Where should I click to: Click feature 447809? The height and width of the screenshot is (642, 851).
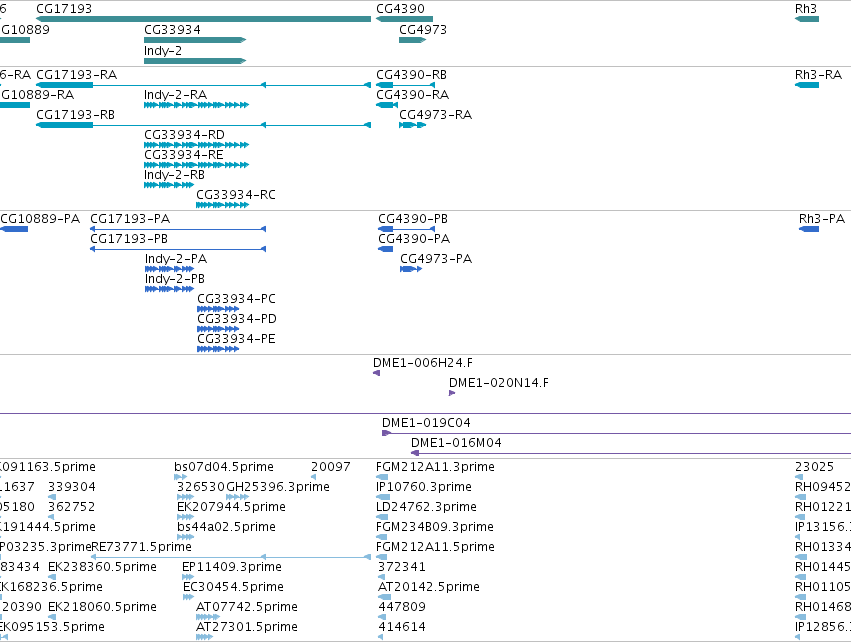[382, 618]
